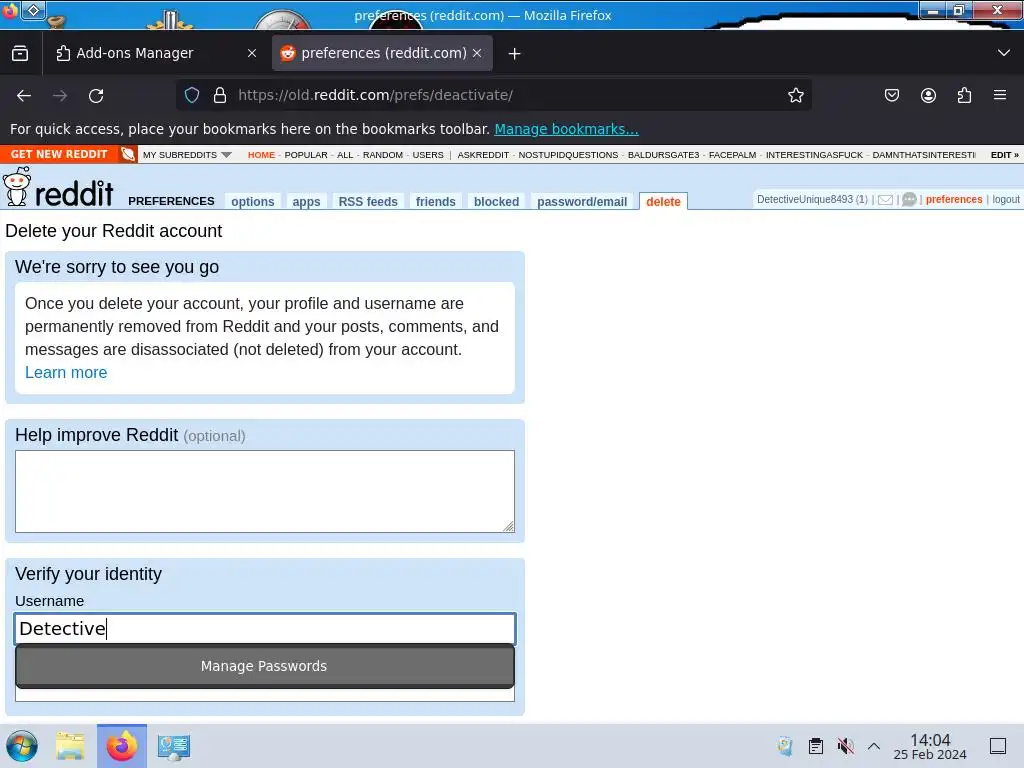Close the reddit preferences tab
The width and height of the screenshot is (1024, 768).
tap(477, 53)
